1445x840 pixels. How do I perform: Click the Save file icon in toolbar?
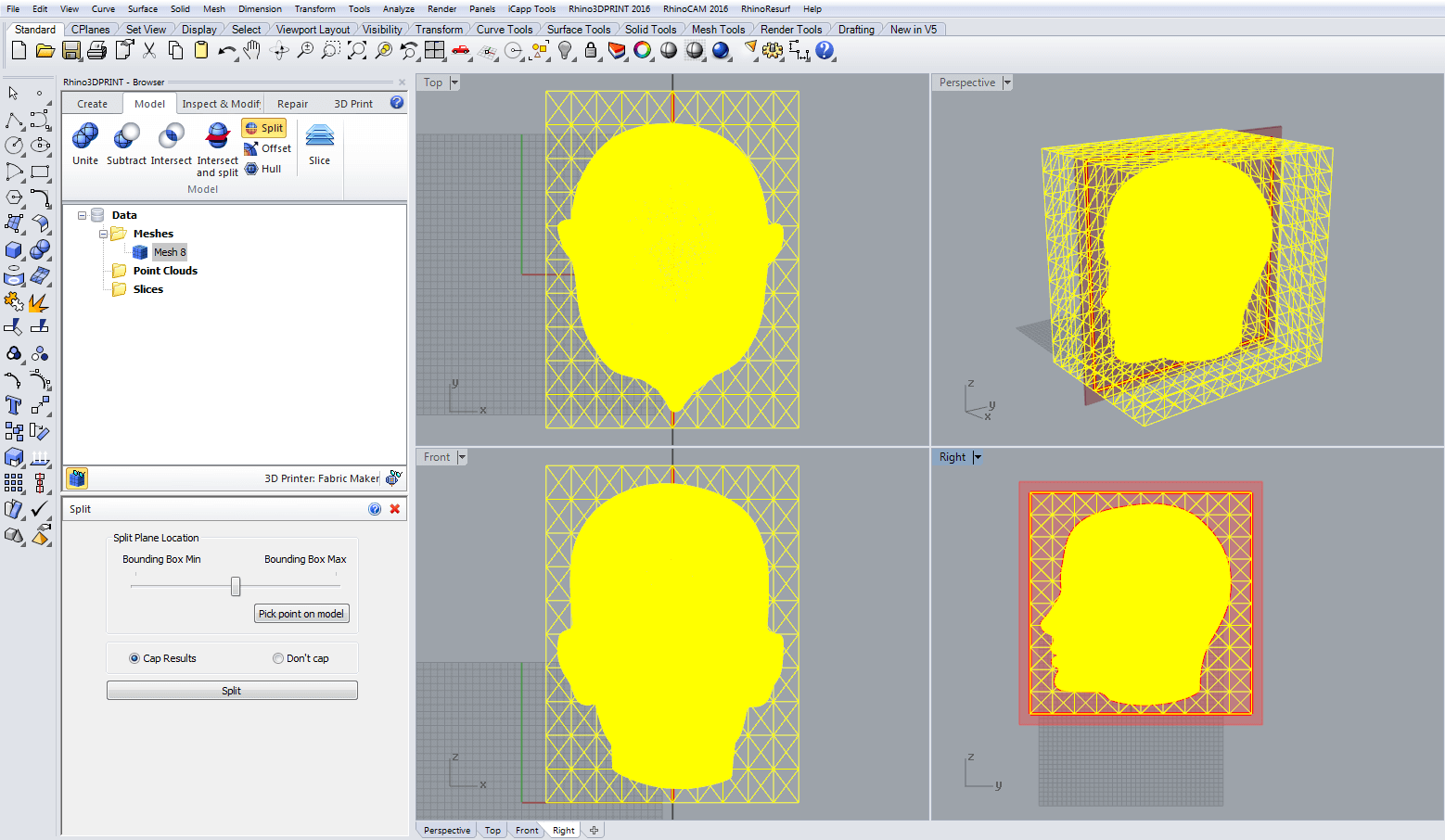(x=71, y=51)
